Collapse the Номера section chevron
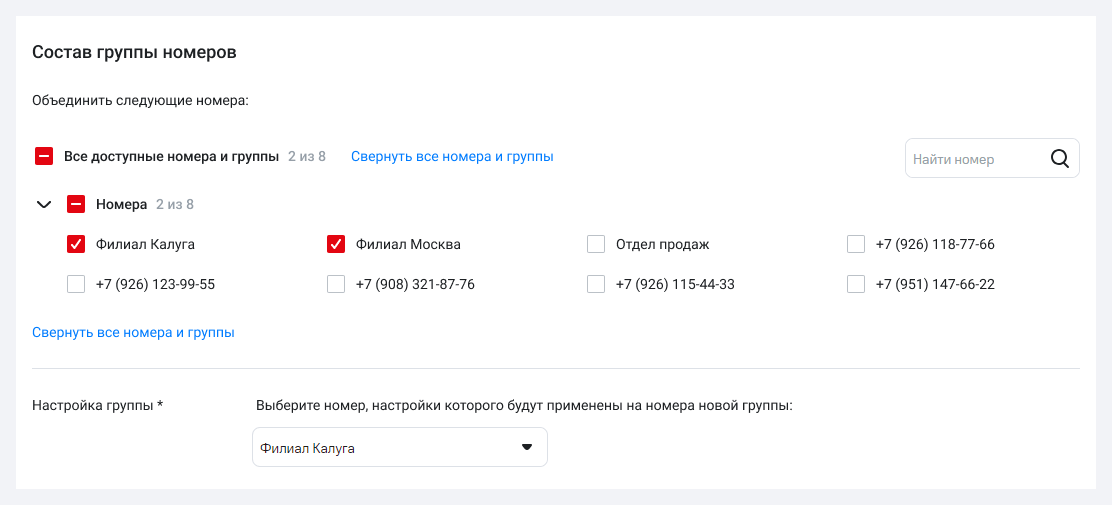Viewport: 1112px width, 505px height. pyautogui.click(x=43, y=204)
